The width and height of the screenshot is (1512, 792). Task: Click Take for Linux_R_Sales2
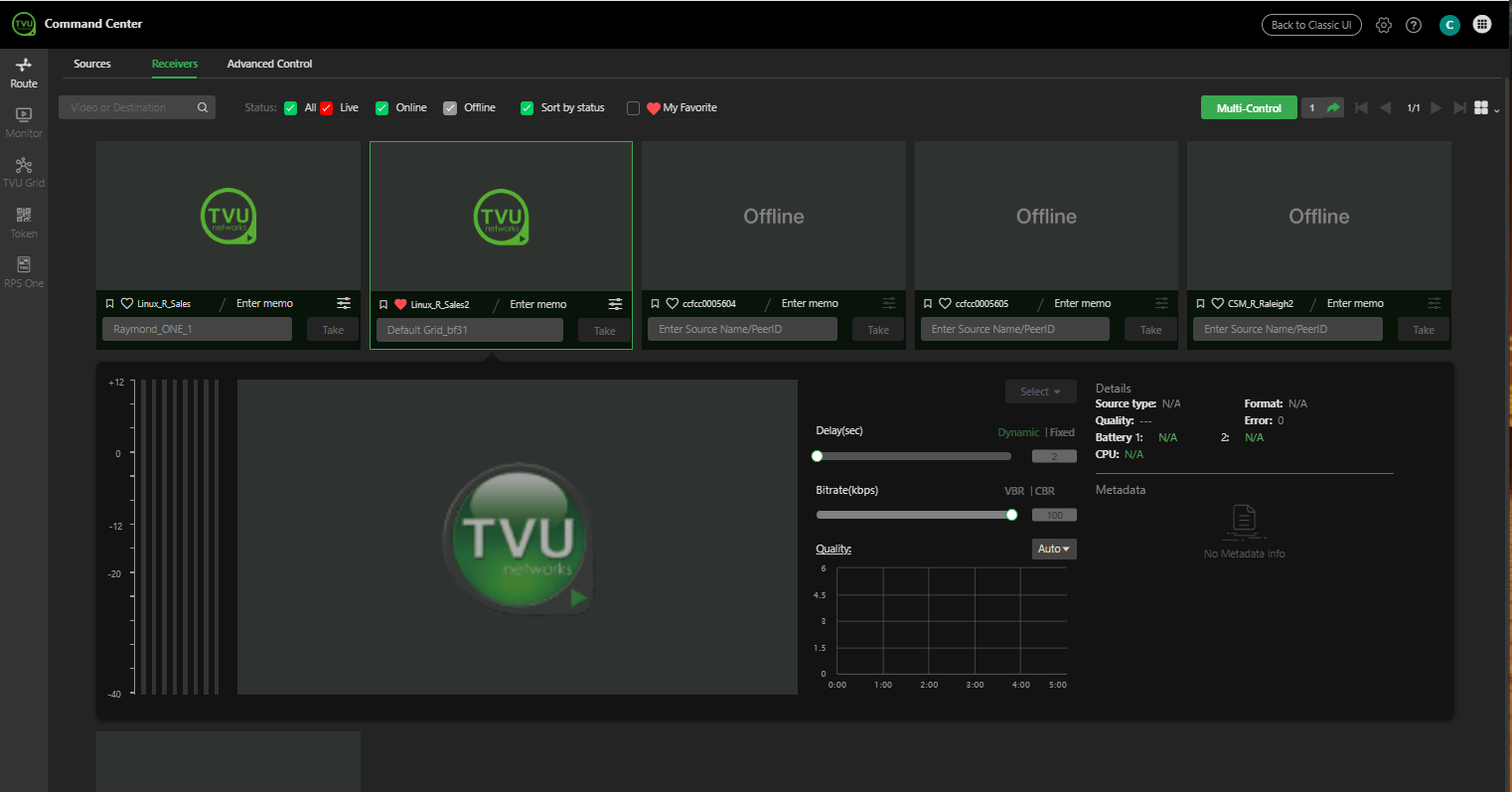604,331
